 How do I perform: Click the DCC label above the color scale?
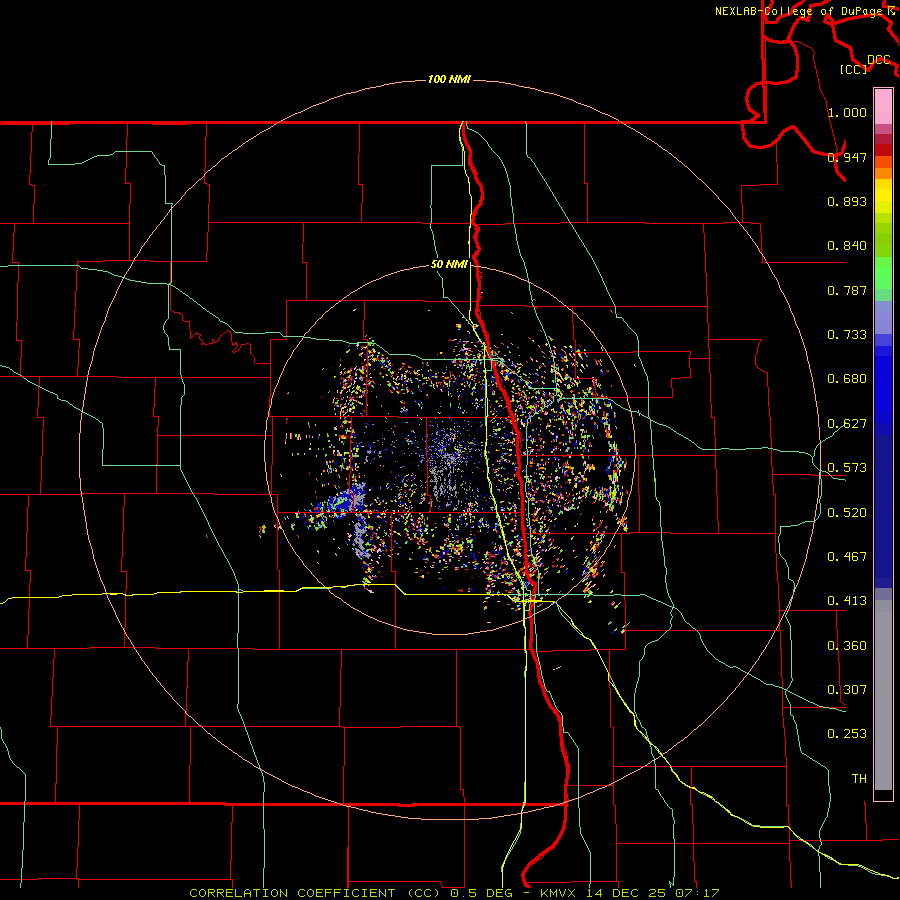879,60
